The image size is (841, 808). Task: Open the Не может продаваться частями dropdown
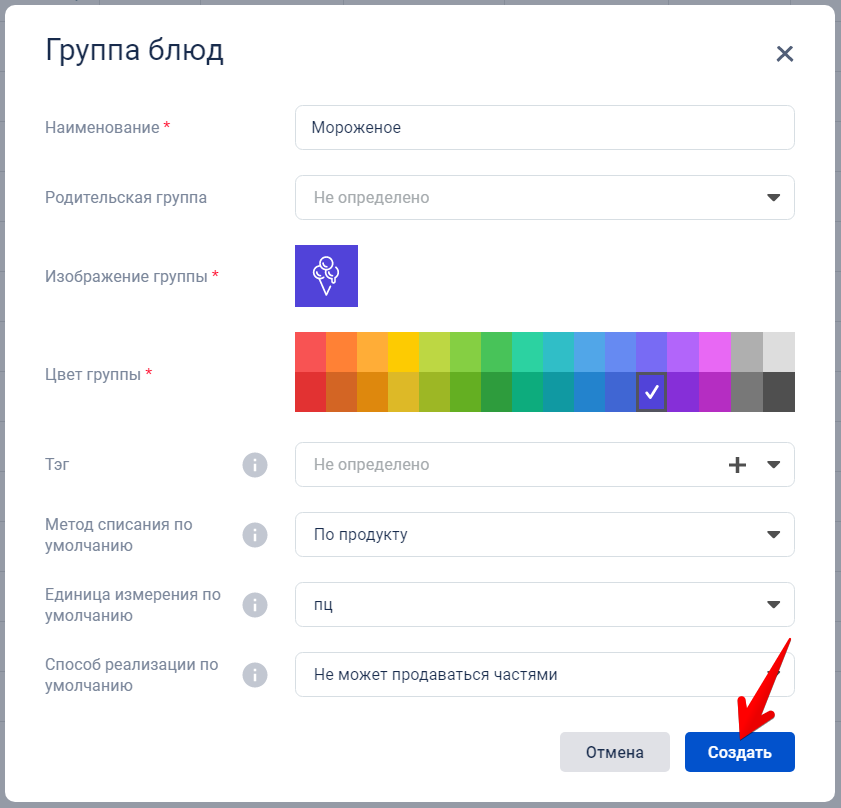pyautogui.click(x=544, y=674)
